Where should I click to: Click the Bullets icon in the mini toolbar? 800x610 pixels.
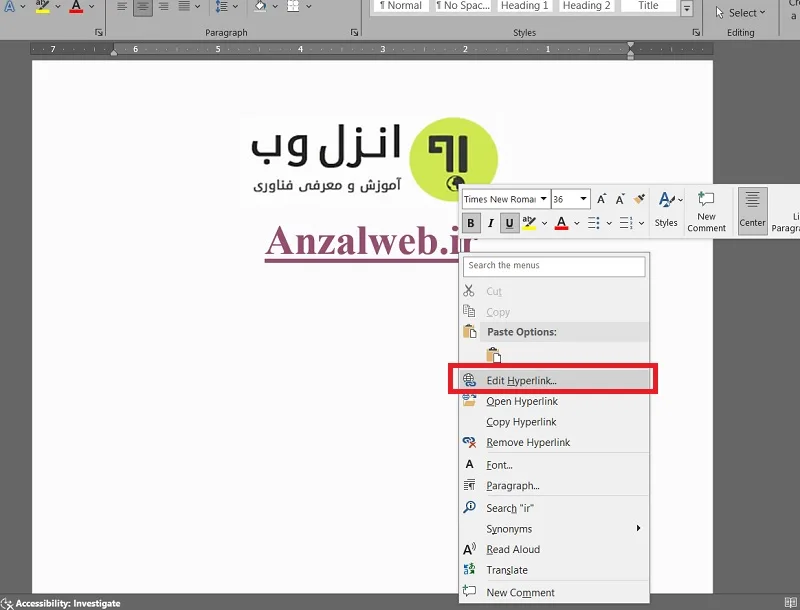click(x=593, y=223)
